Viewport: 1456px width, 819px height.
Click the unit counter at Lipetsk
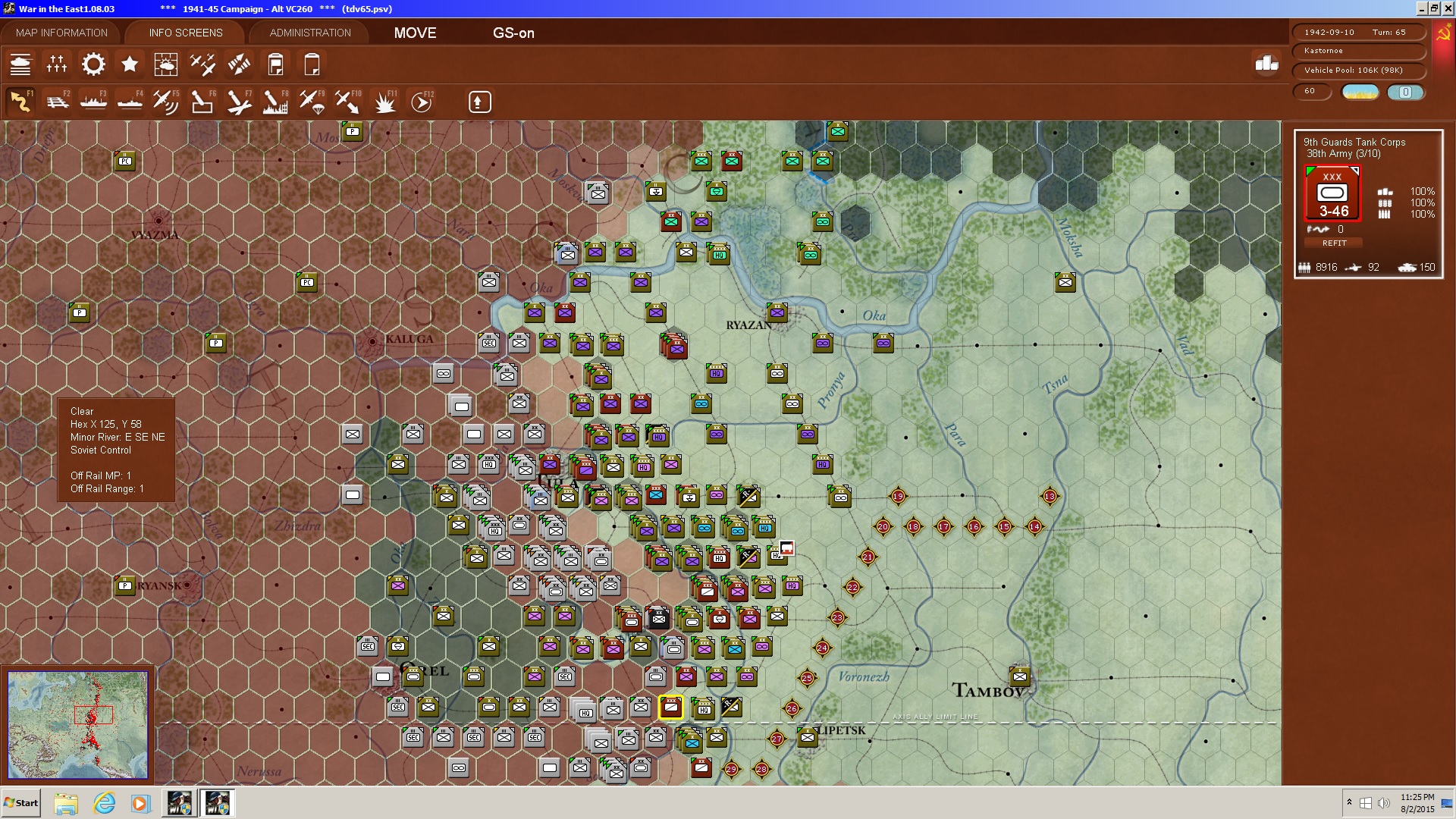click(808, 737)
